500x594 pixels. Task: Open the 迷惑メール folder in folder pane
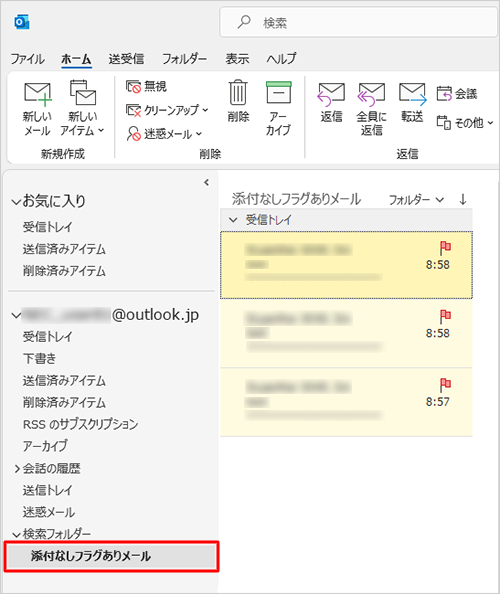click(49, 512)
